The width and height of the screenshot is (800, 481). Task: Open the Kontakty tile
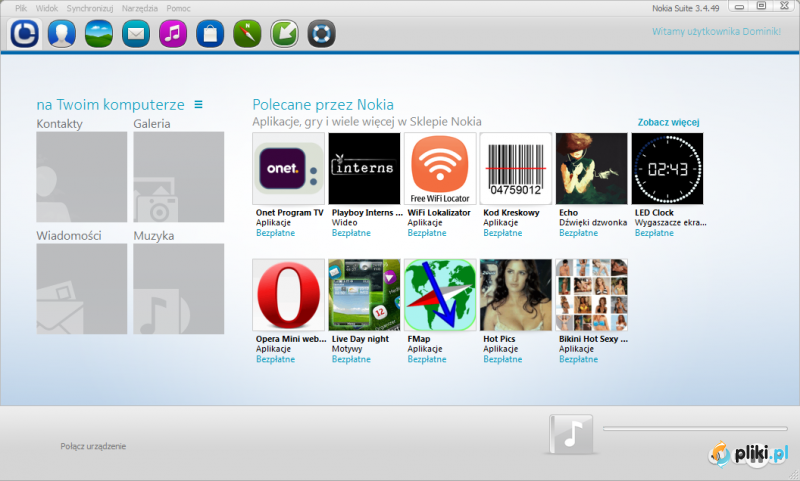82,177
